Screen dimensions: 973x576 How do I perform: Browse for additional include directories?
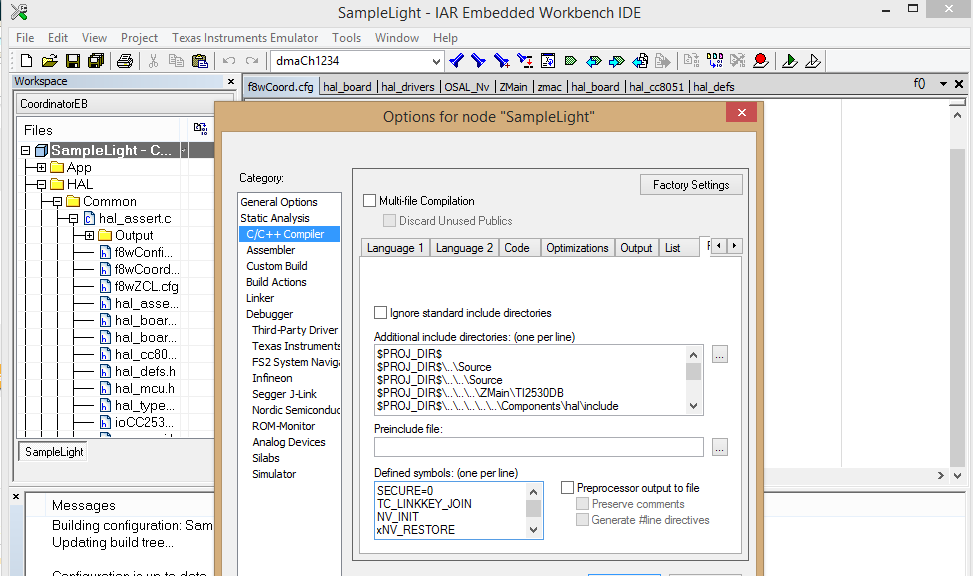click(719, 355)
